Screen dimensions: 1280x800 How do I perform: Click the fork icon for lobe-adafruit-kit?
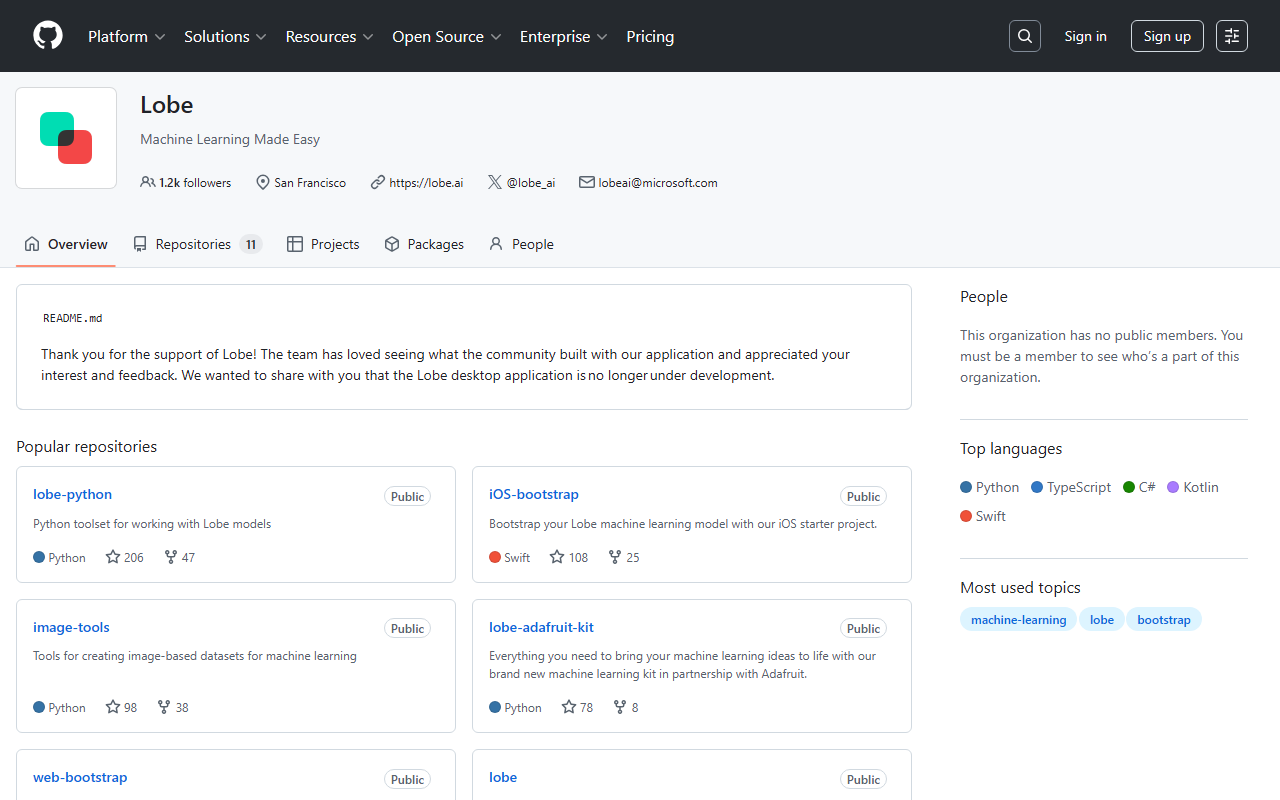pos(620,707)
